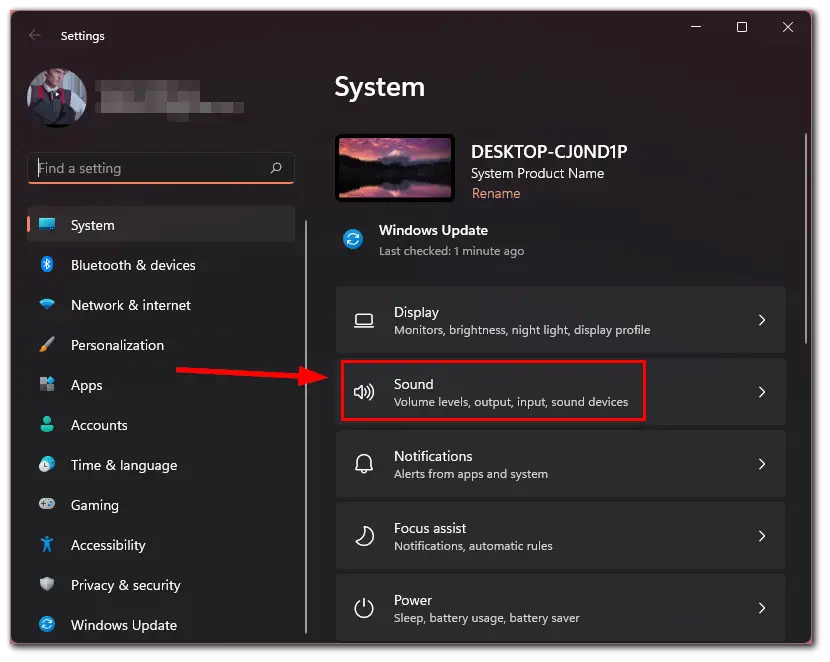Click the Accounts person icon
830x662 pixels.
[x=47, y=424]
